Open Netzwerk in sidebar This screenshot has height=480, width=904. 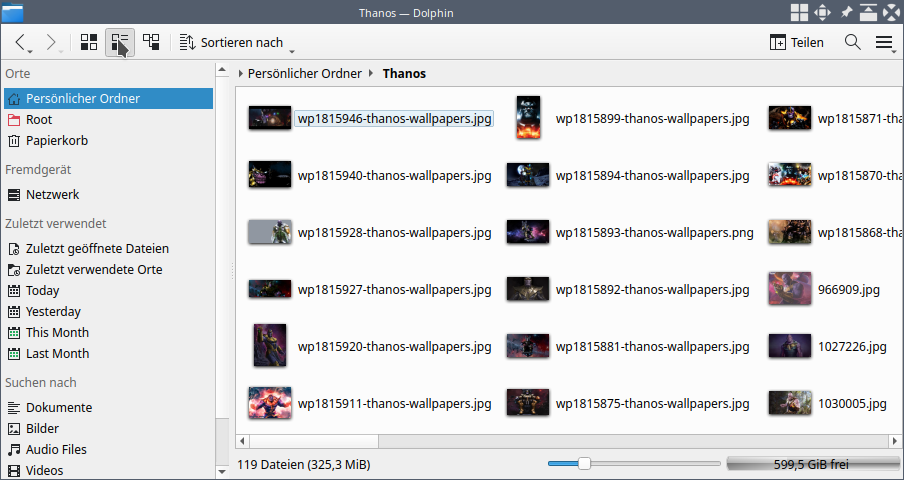(x=108, y=195)
